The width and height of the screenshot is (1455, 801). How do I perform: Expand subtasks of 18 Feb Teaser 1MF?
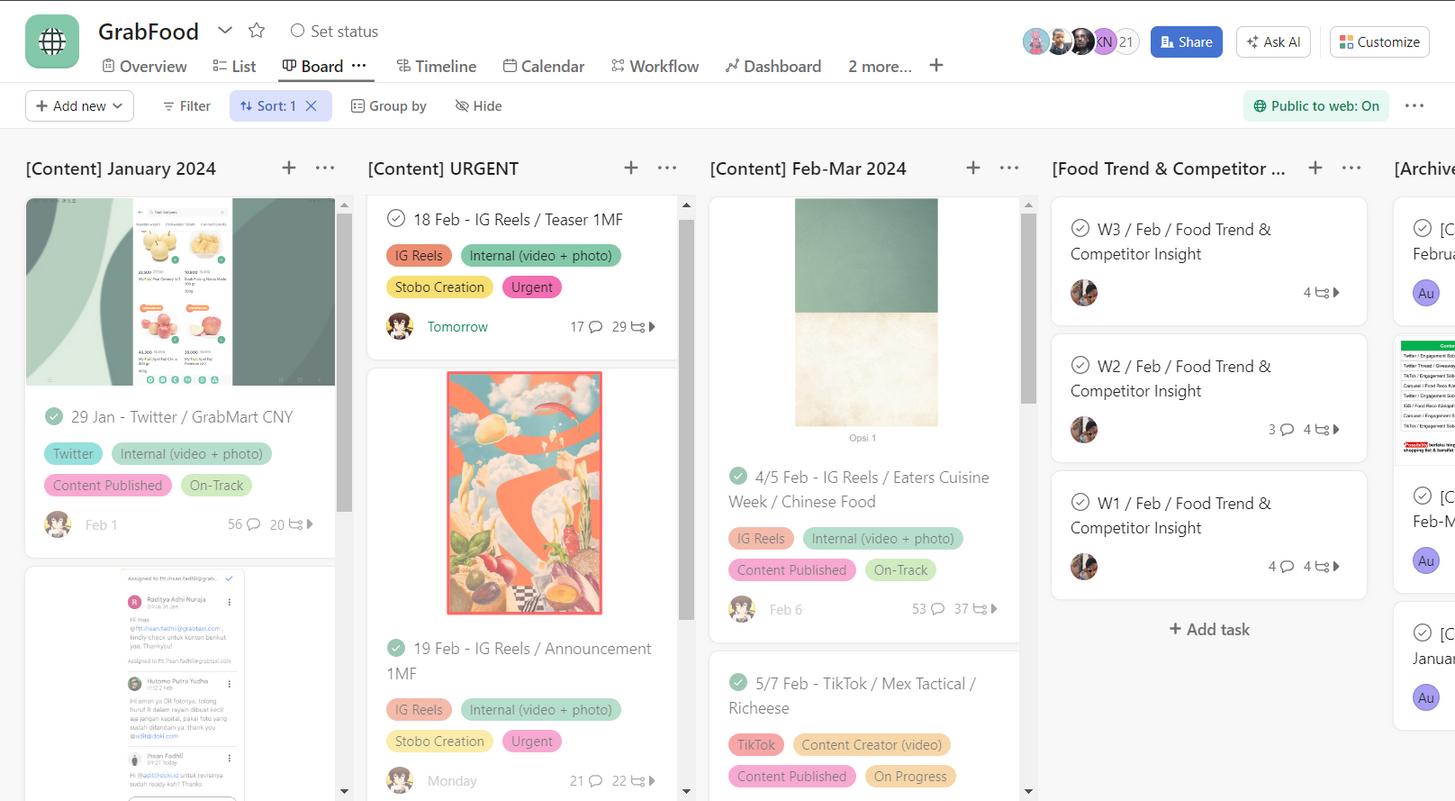point(634,327)
